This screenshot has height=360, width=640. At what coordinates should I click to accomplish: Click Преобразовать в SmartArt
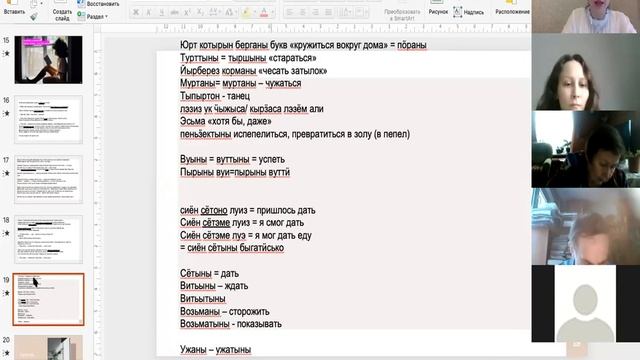click(402, 15)
